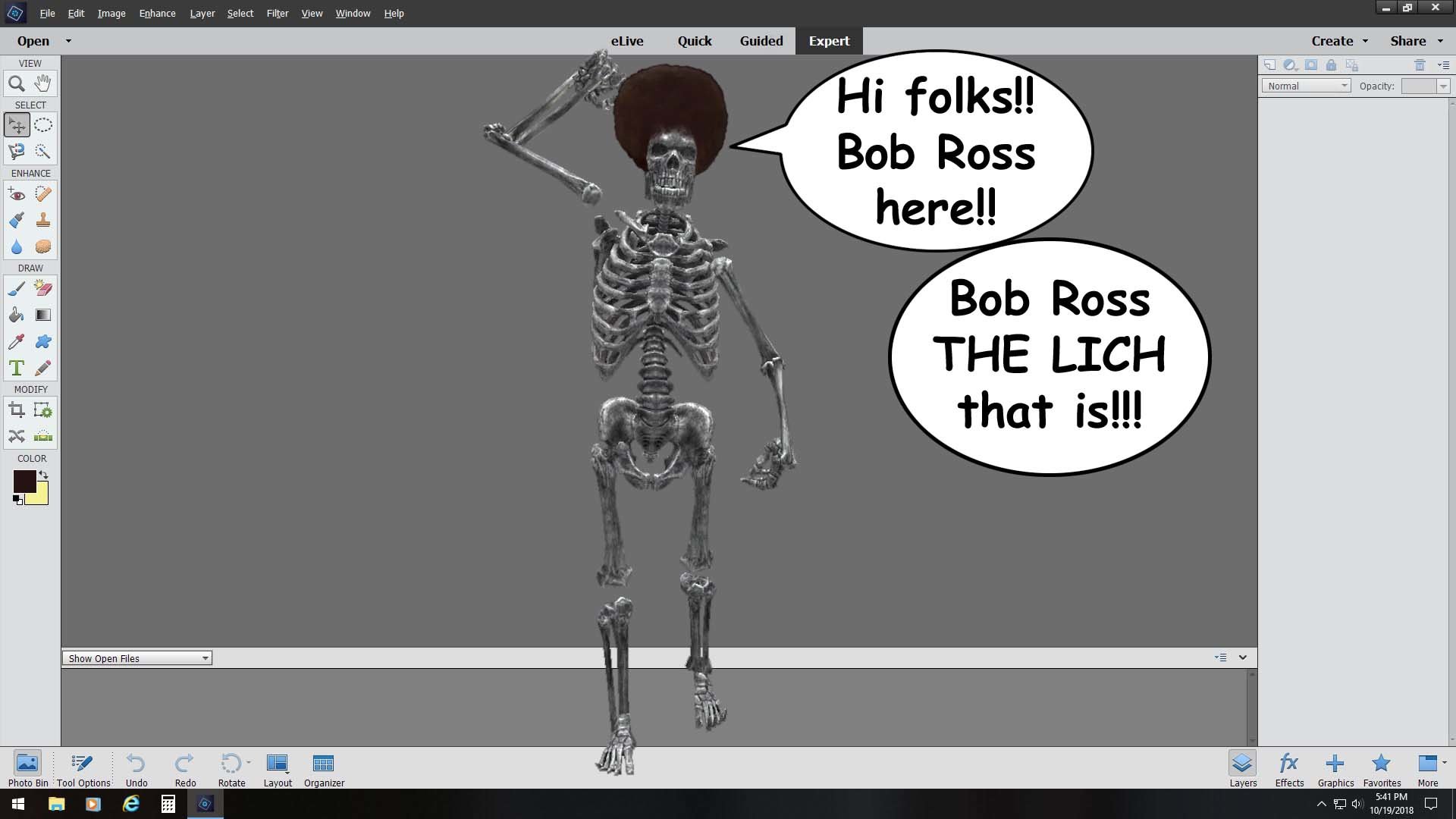This screenshot has width=1456, height=819.
Task: Pick the Quick Selection tool
Action: (43, 152)
